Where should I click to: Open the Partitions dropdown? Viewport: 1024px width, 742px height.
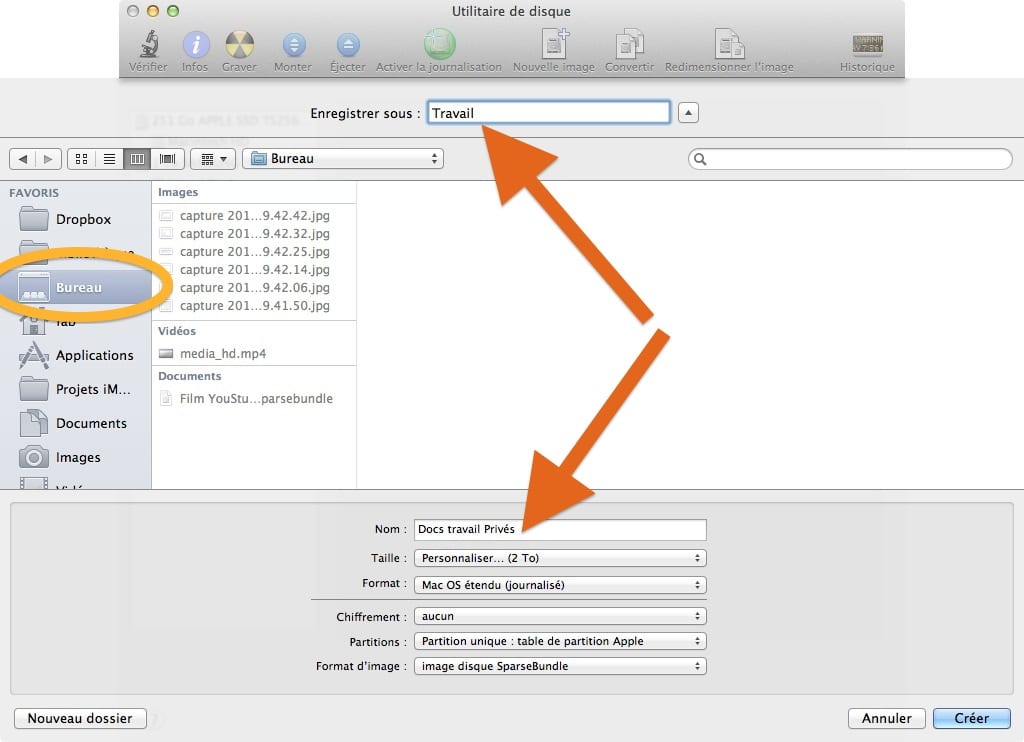[x=560, y=641]
